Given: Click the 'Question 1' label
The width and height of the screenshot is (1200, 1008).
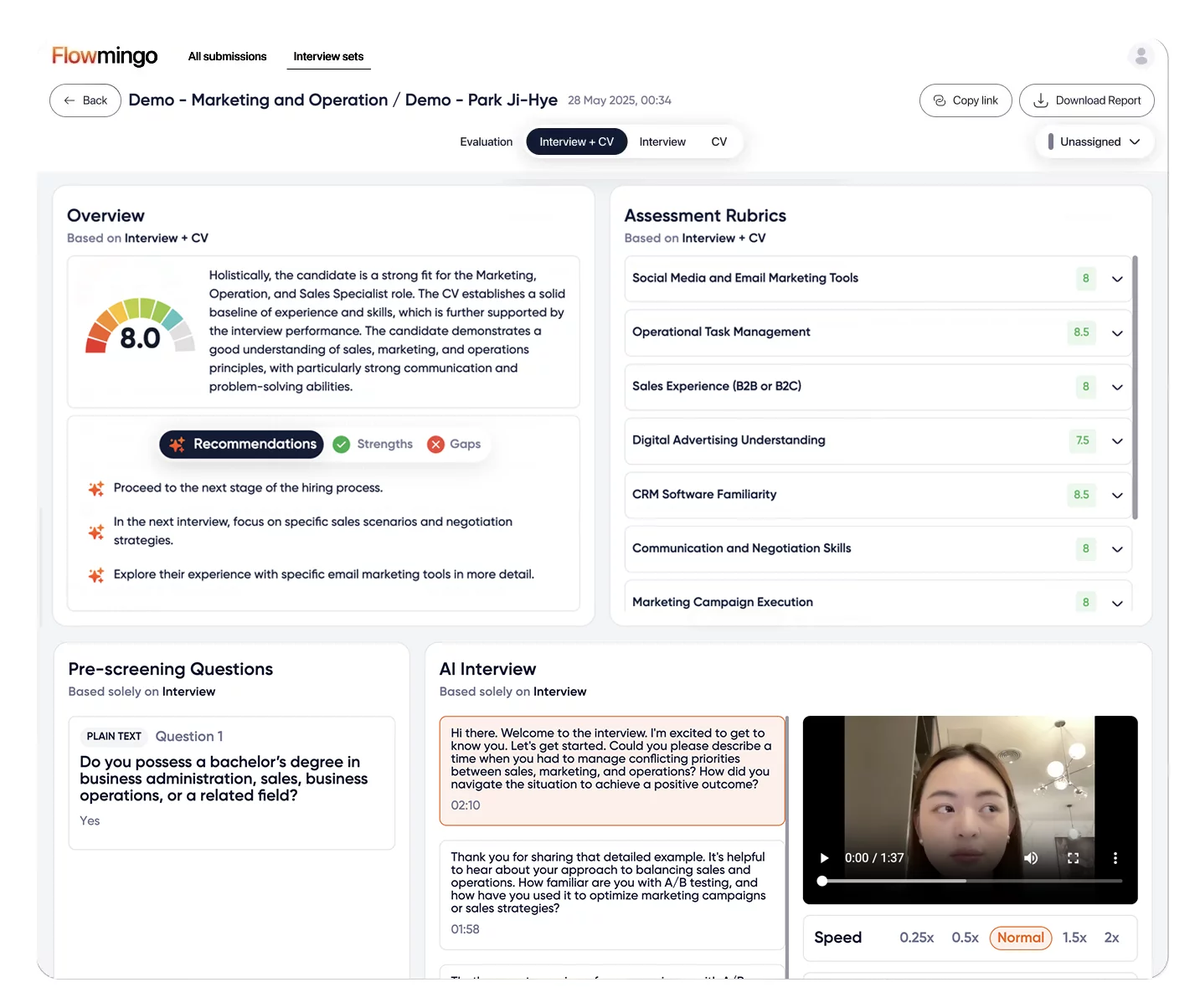Looking at the screenshot, I should pos(189,737).
